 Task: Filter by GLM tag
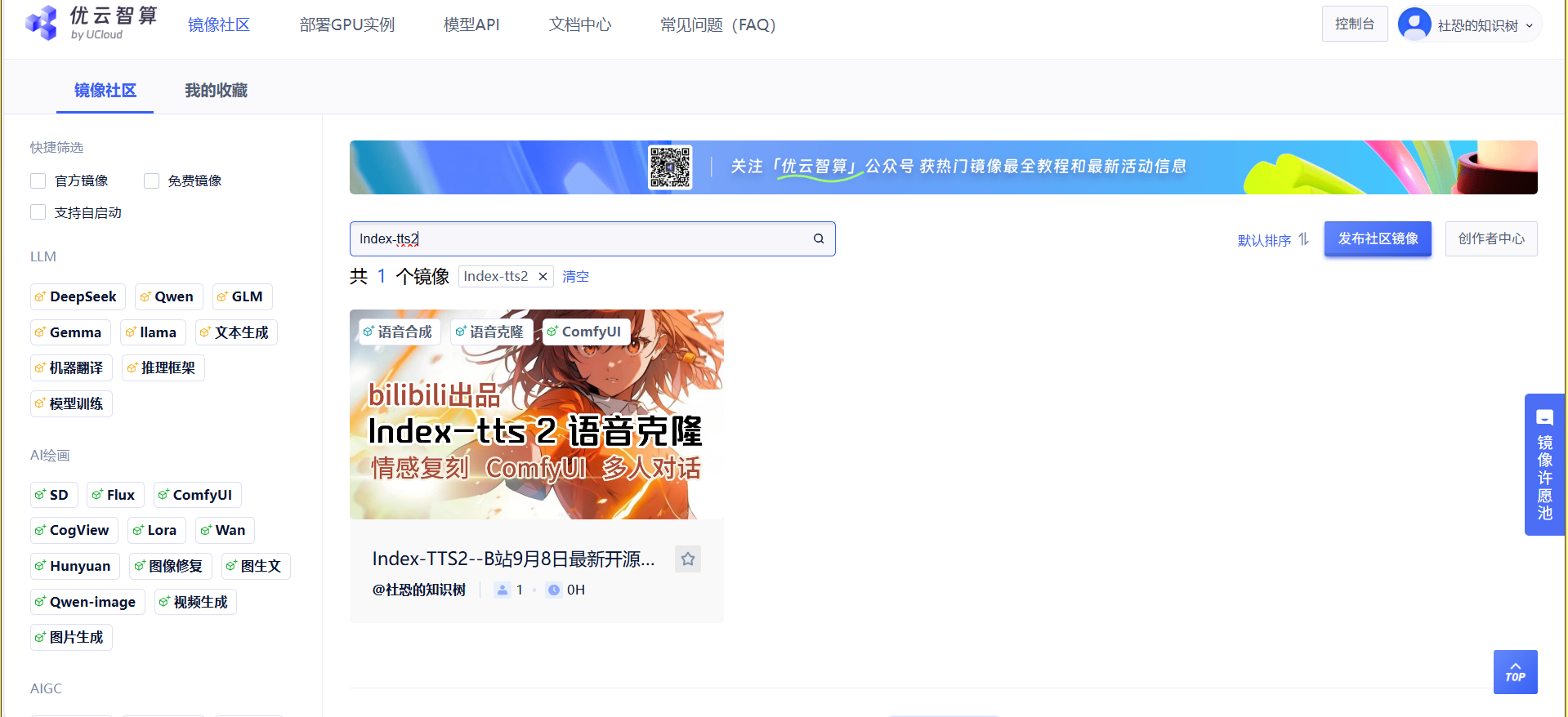(x=242, y=296)
